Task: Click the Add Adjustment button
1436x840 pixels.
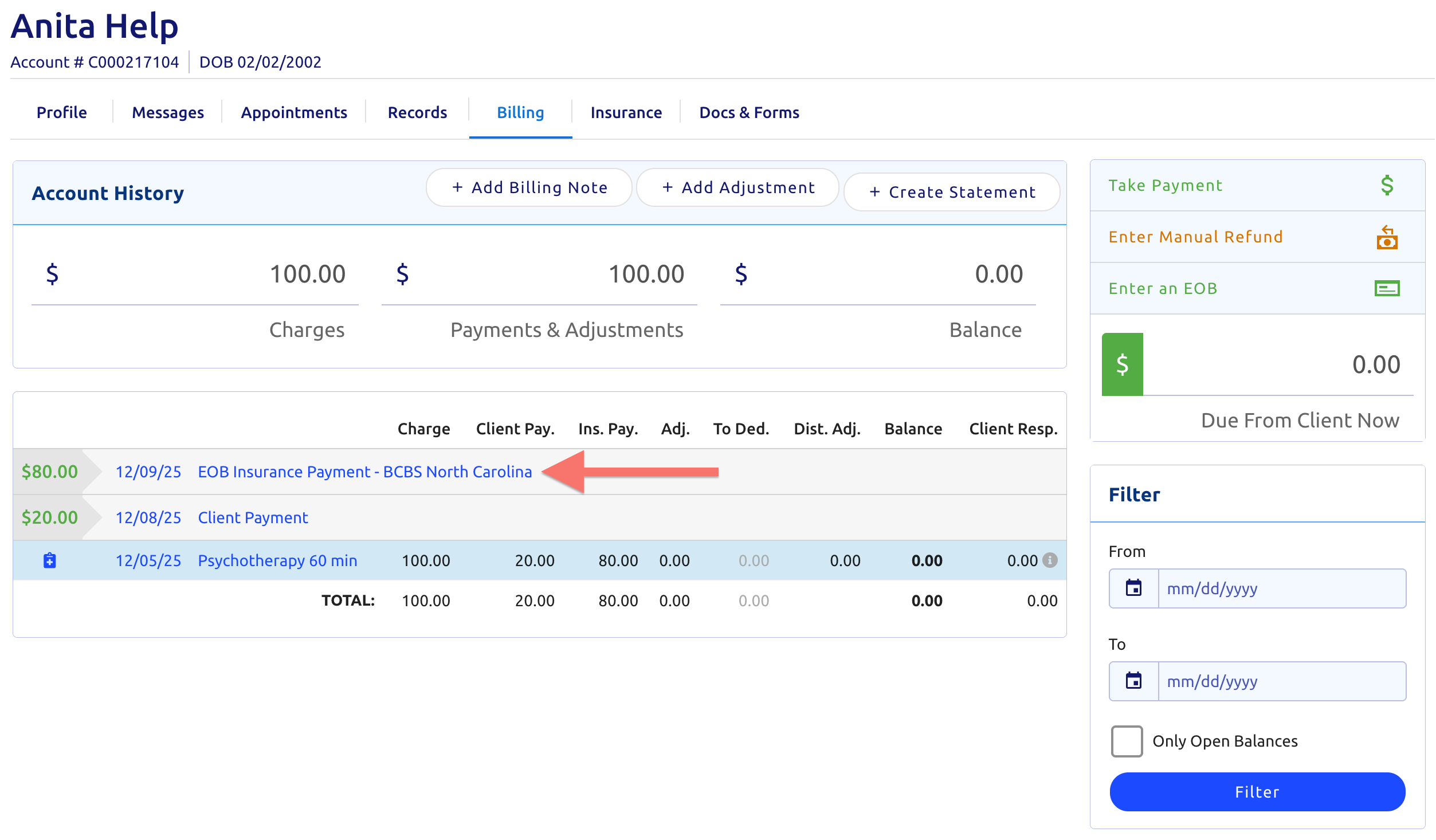Action: point(738,187)
